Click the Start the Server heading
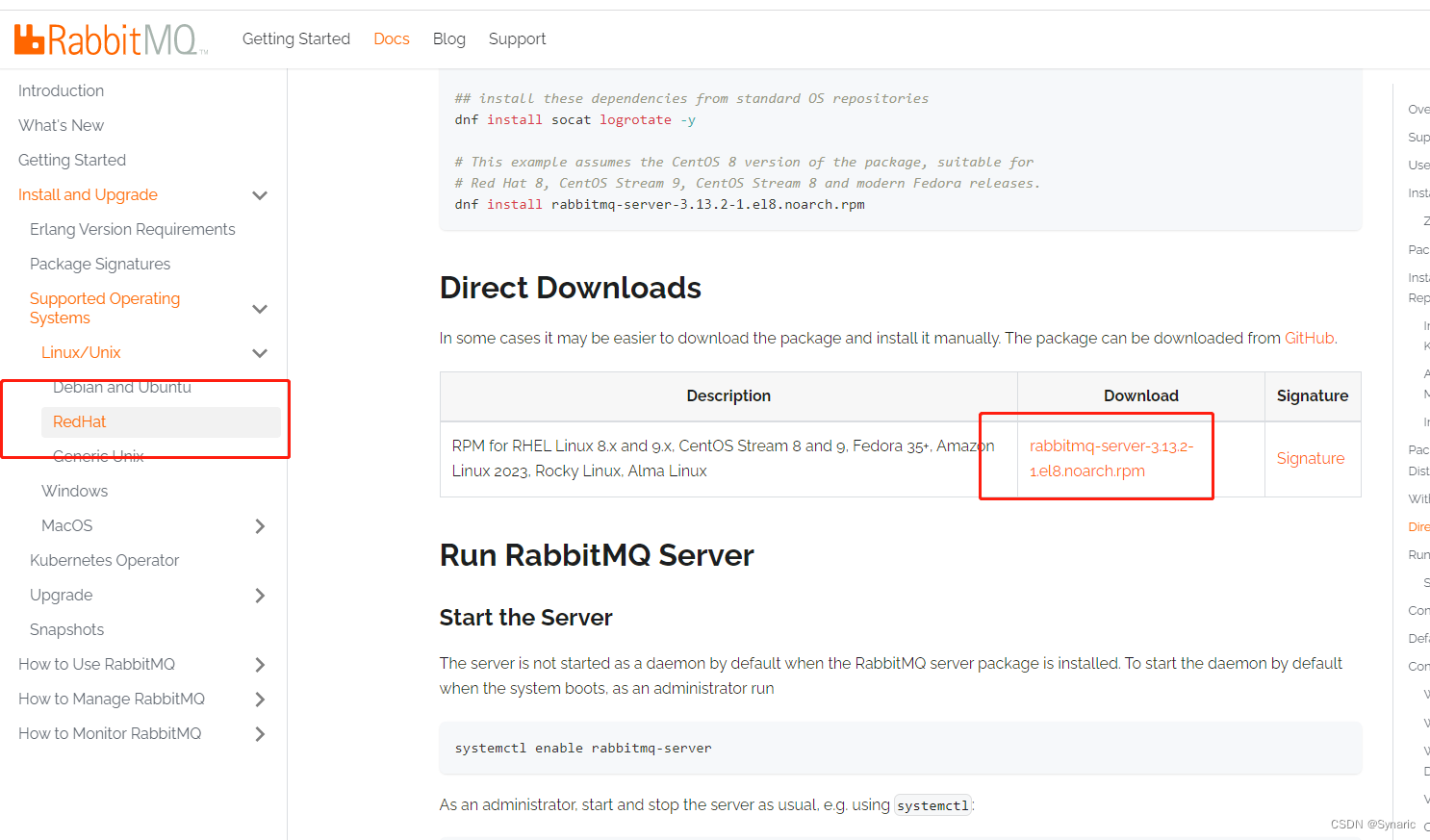 (525, 618)
